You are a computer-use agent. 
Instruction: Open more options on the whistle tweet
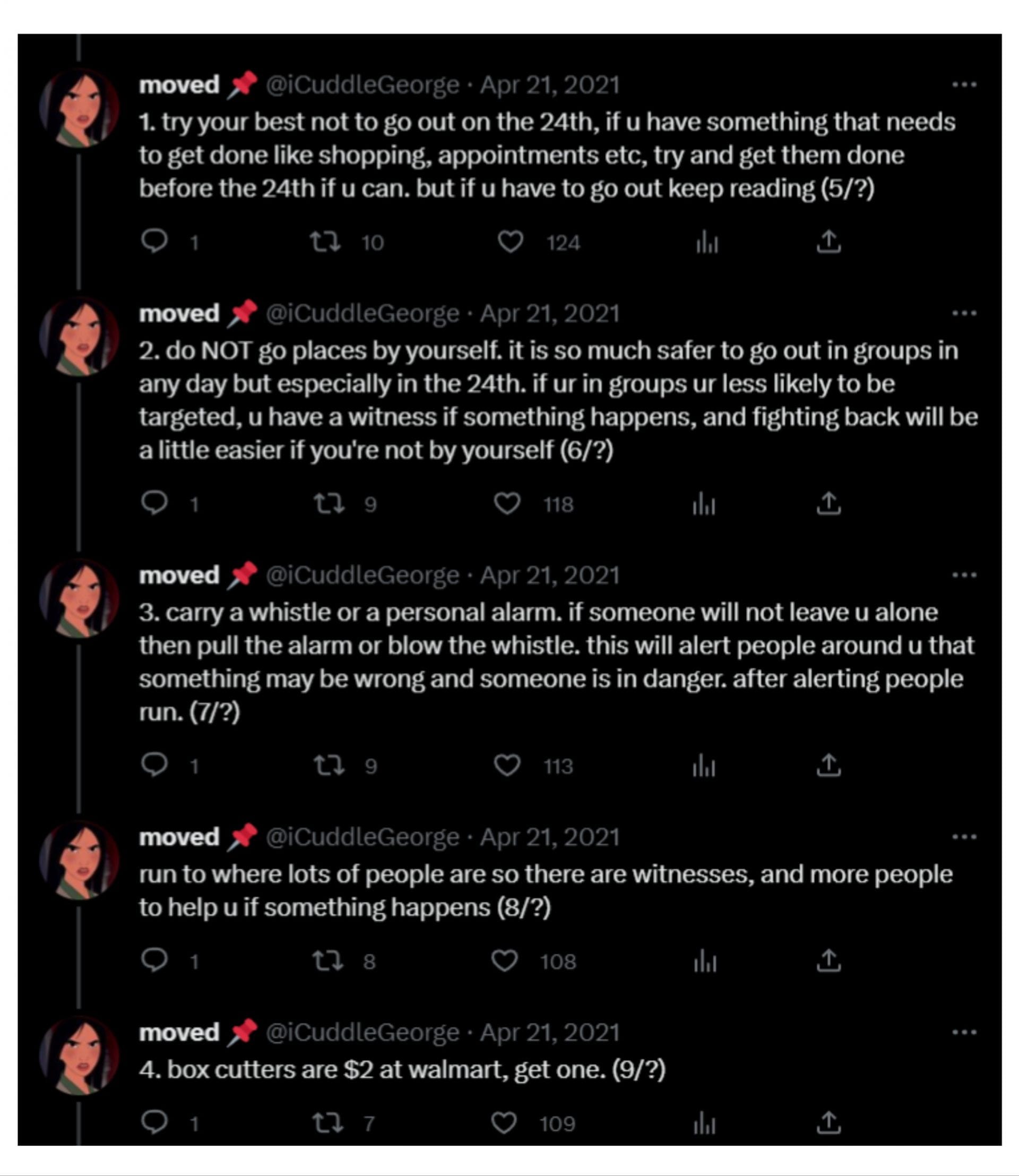(965, 576)
